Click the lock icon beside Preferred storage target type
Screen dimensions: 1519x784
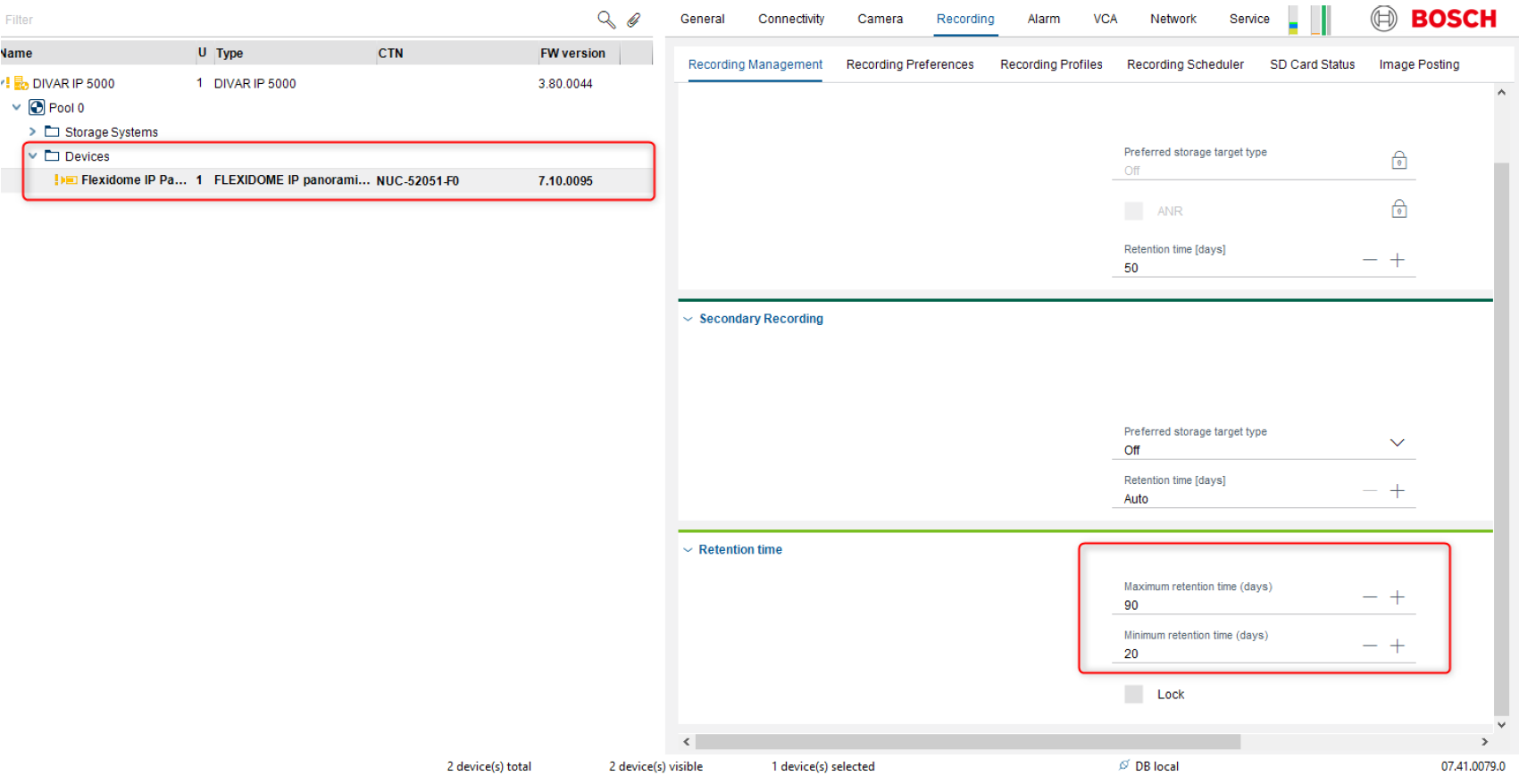pyautogui.click(x=1398, y=161)
